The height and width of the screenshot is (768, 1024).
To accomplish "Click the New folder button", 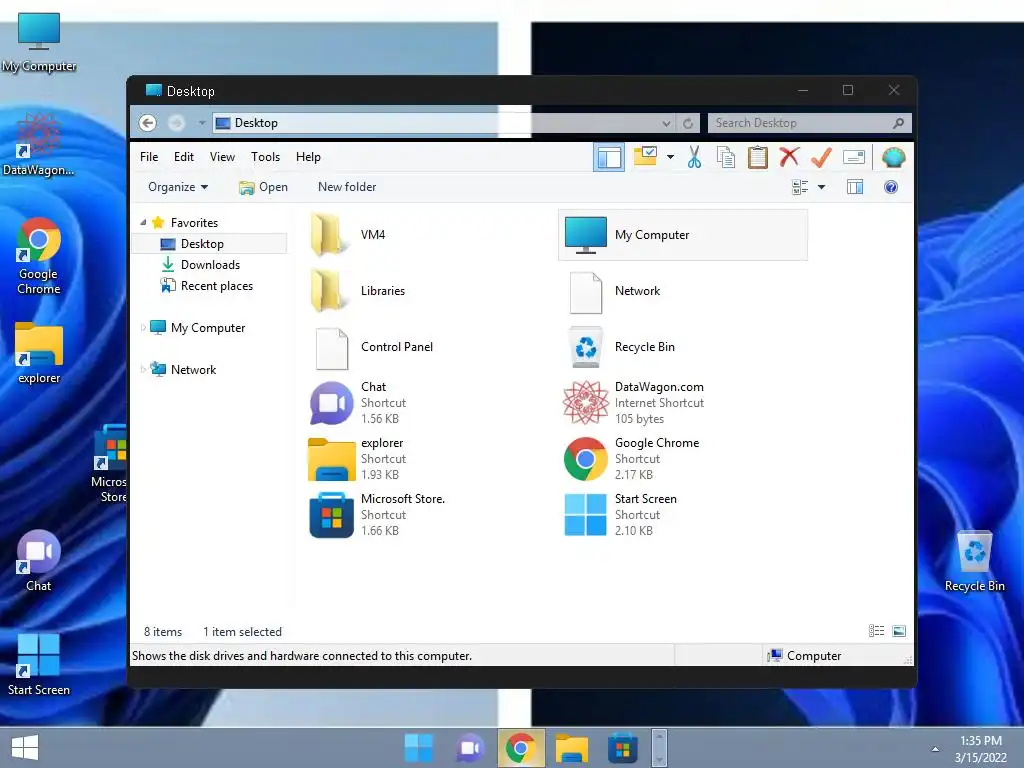I will point(347,187).
